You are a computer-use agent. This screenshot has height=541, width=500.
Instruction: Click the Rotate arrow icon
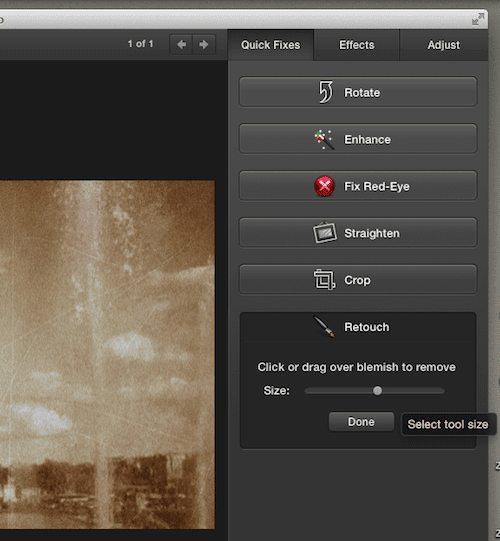[x=325, y=92]
